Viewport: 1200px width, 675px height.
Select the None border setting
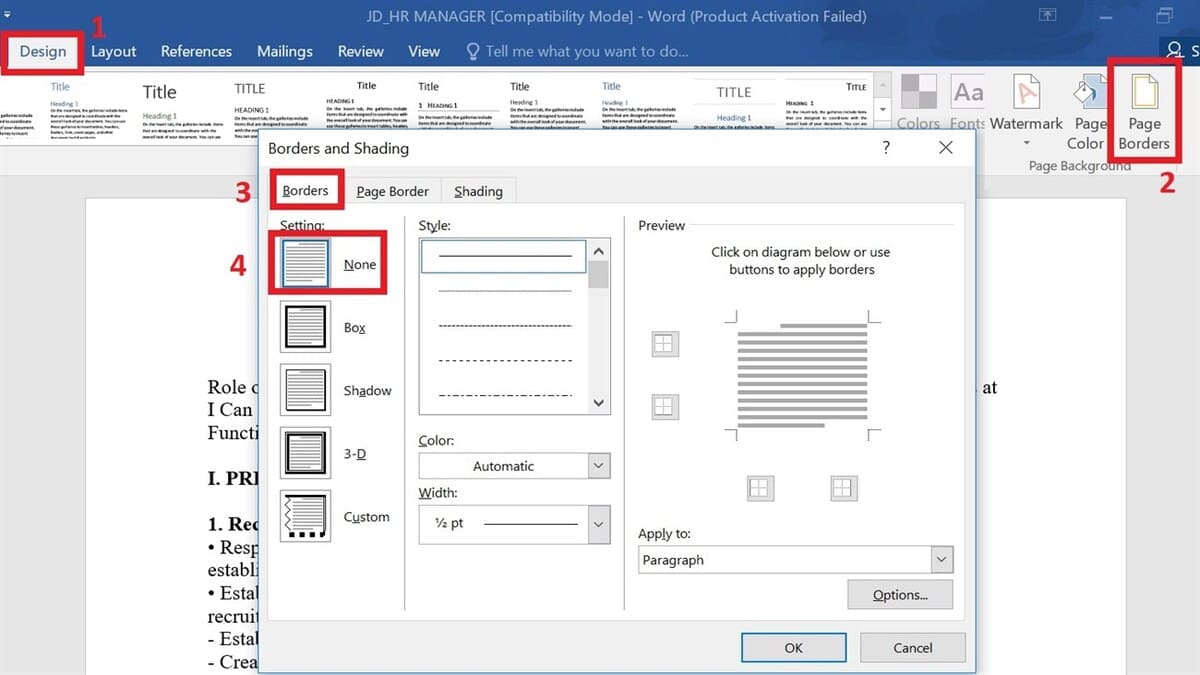[x=328, y=264]
